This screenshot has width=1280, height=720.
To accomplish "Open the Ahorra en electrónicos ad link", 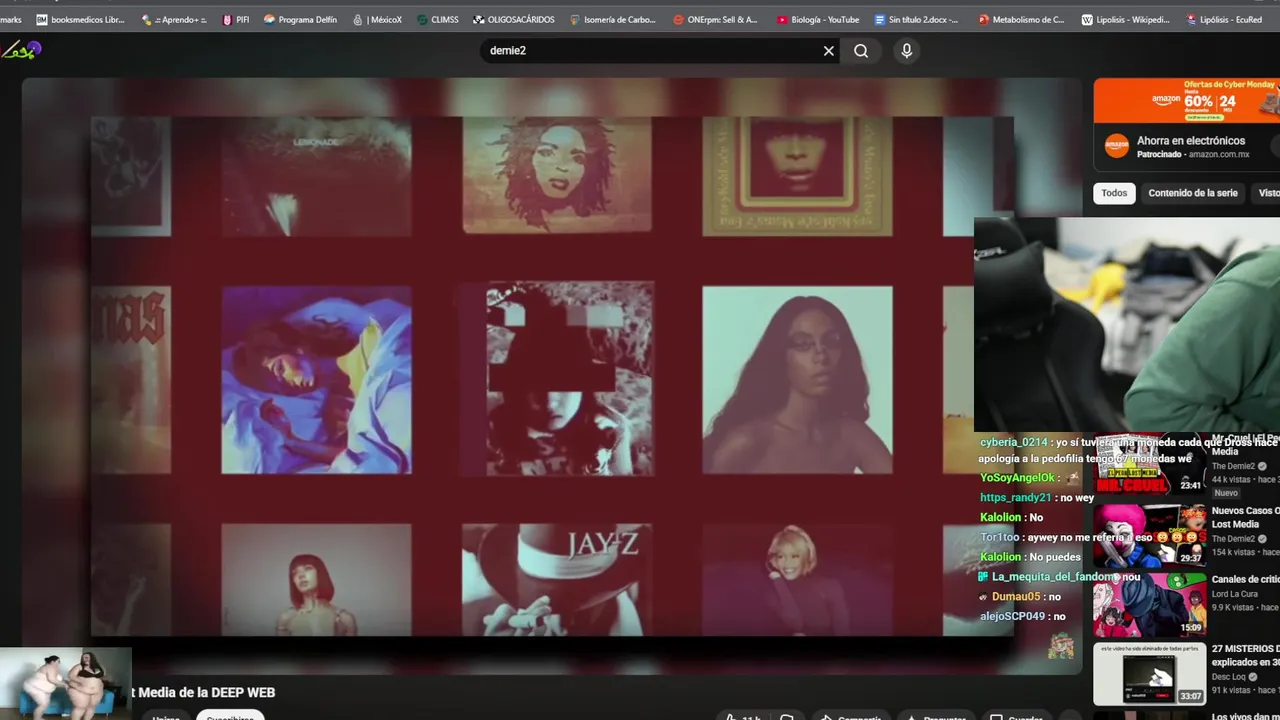I will click(1191, 141).
